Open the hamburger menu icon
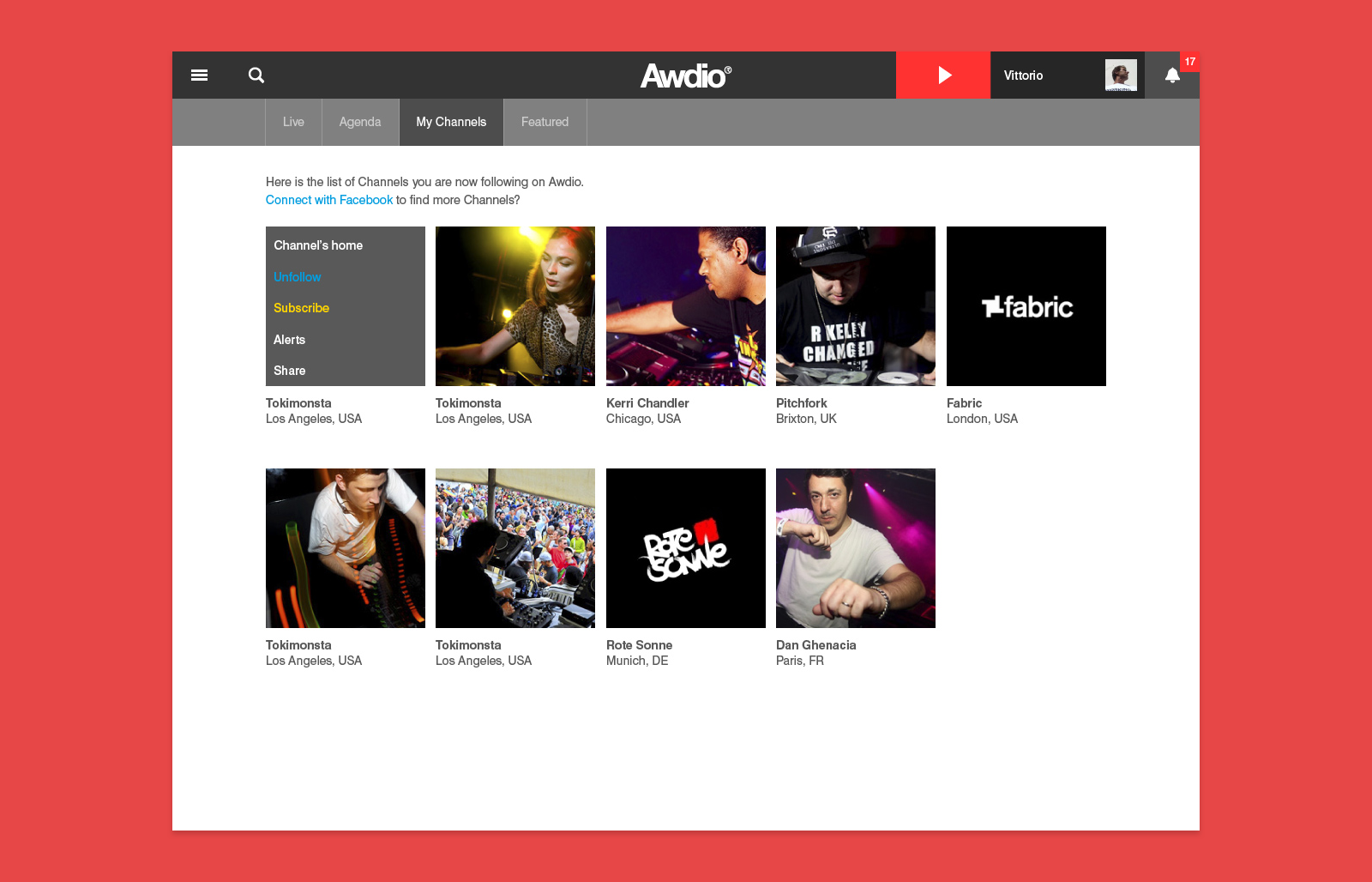The width and height of the screenshot is (1372, 882). pyautogui.click(x=199, y=76)
